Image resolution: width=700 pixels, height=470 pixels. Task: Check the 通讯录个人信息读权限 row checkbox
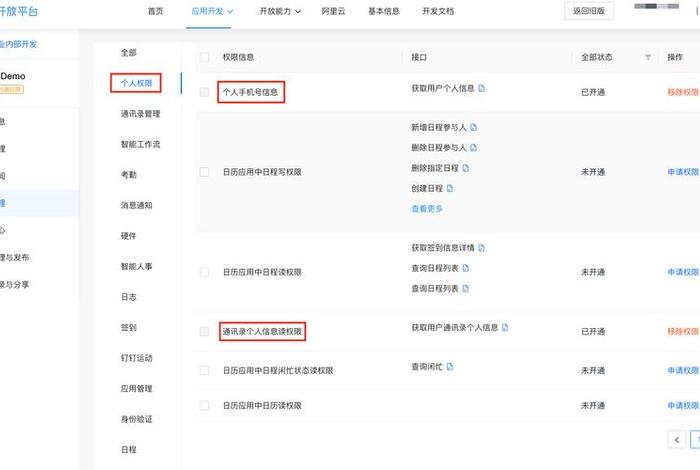(x=204, y=331)
